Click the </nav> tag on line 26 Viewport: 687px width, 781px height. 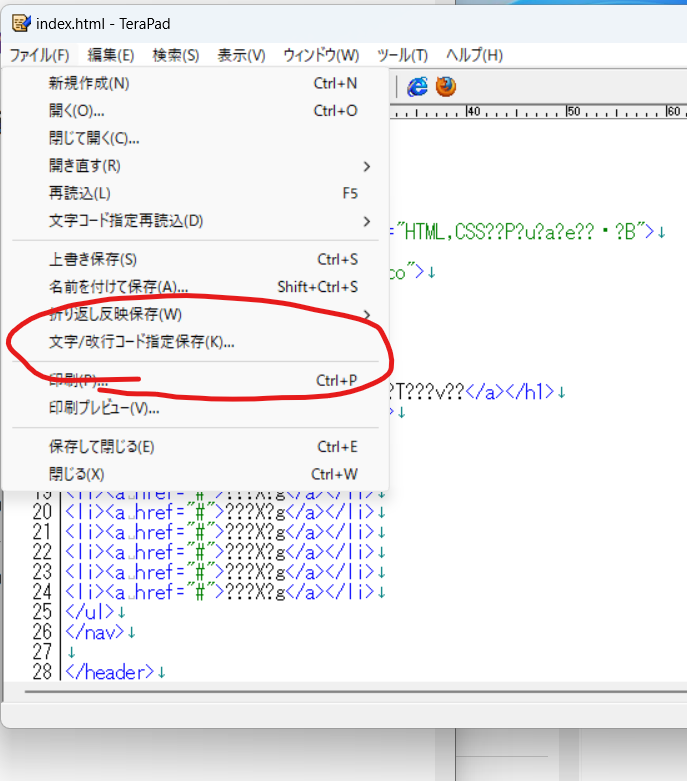pos(95,633)
